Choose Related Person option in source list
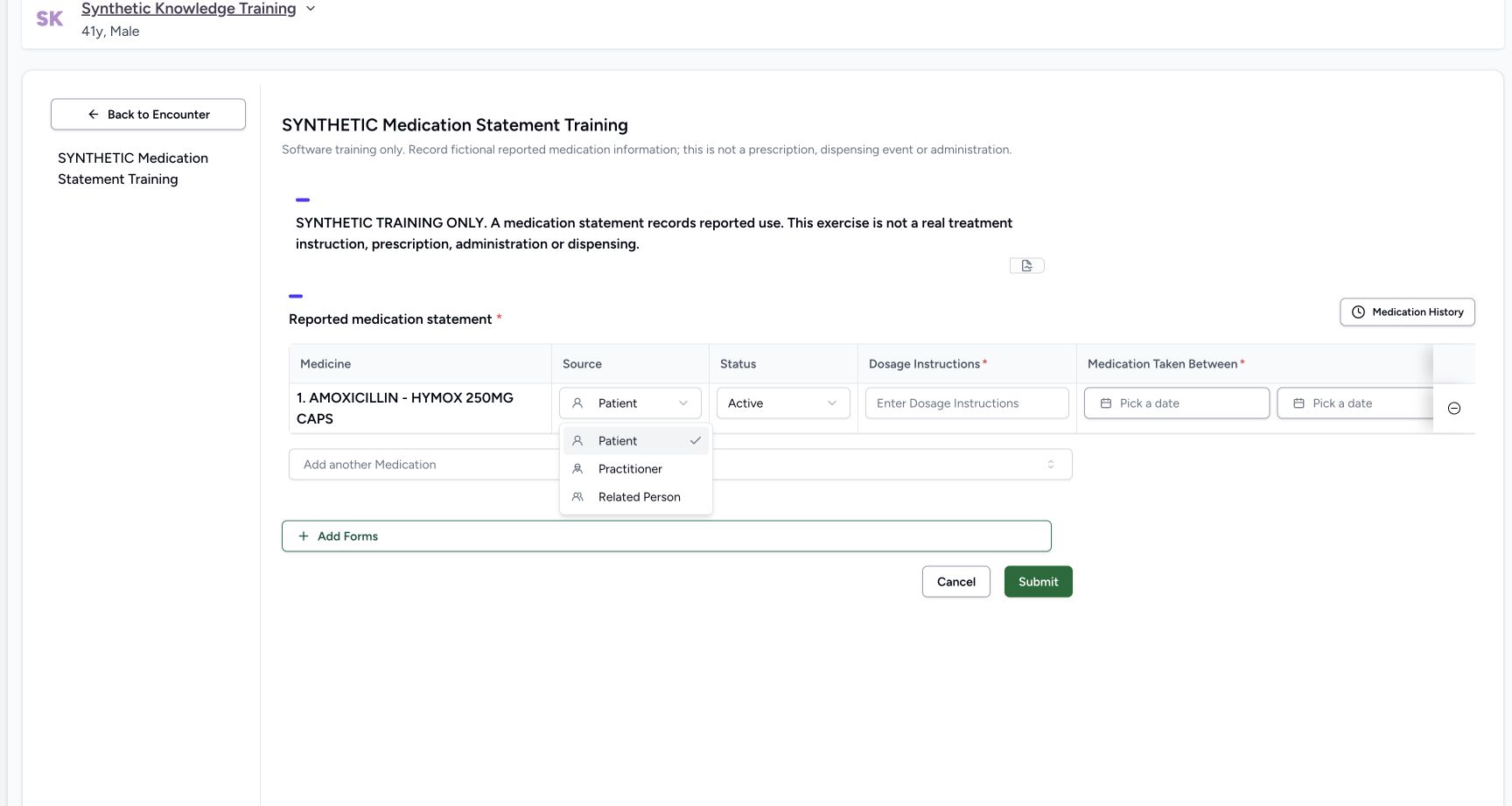1512x806 pixels. [636, 497]
